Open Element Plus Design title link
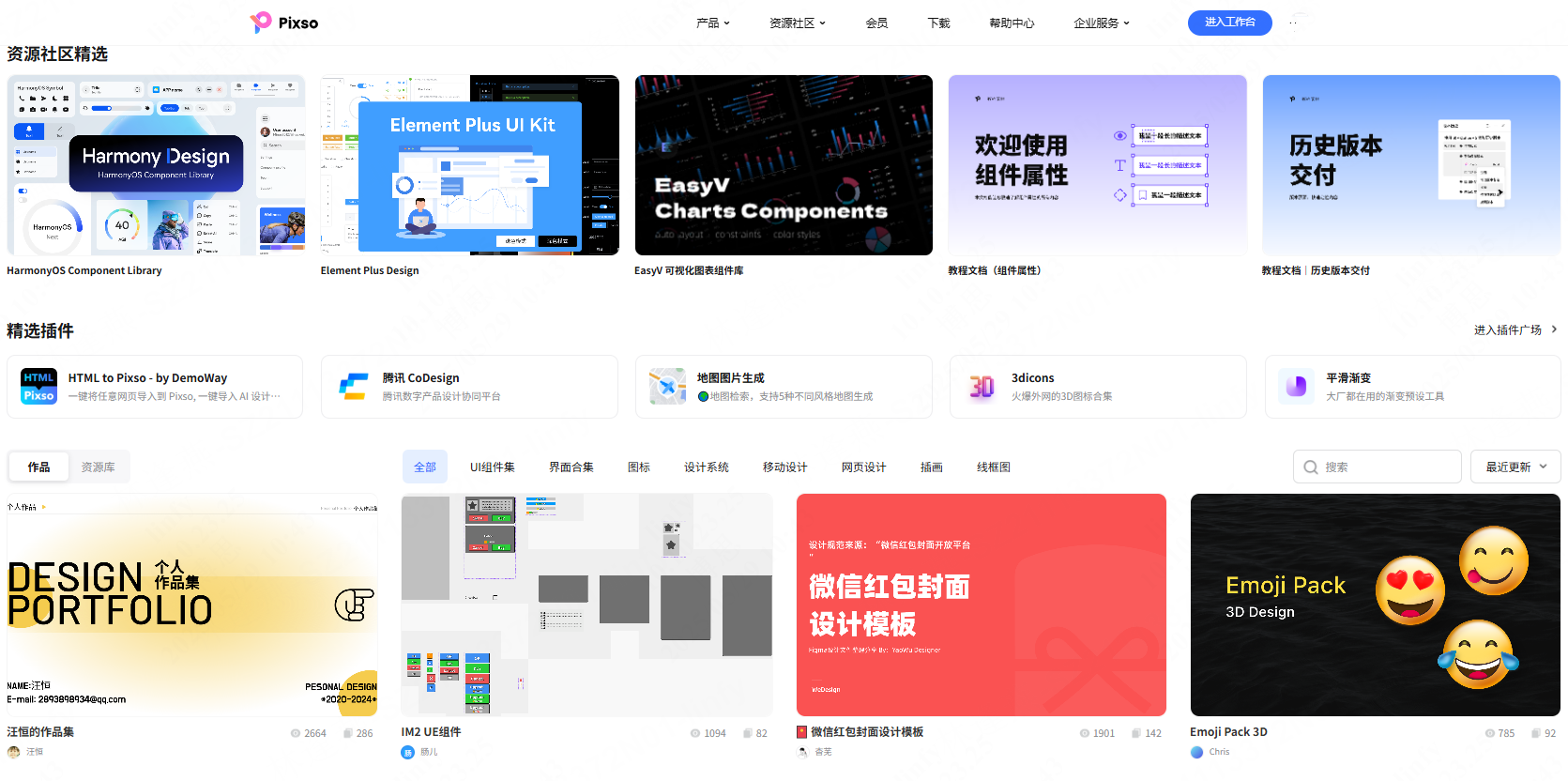Screen dimensions: 1568x781 (370, 270)
